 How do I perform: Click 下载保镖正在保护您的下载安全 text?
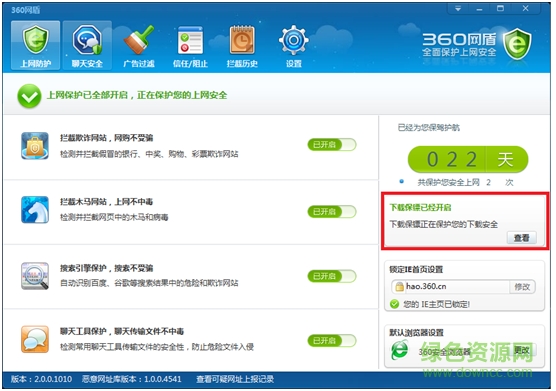tap(444, 224)
